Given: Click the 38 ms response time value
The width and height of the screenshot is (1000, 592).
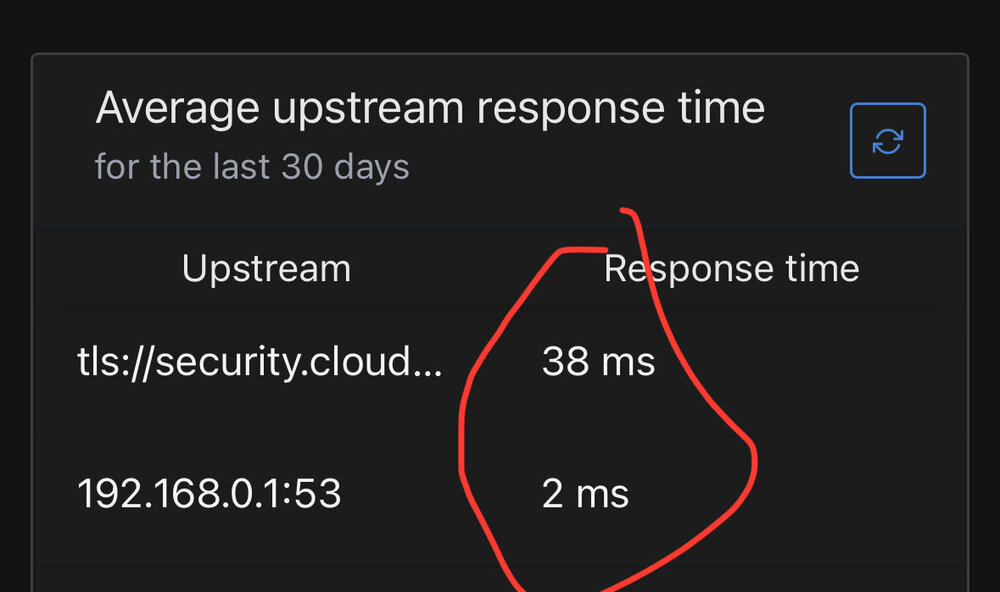Looking at the screenshot, I should tap(598, 362).
